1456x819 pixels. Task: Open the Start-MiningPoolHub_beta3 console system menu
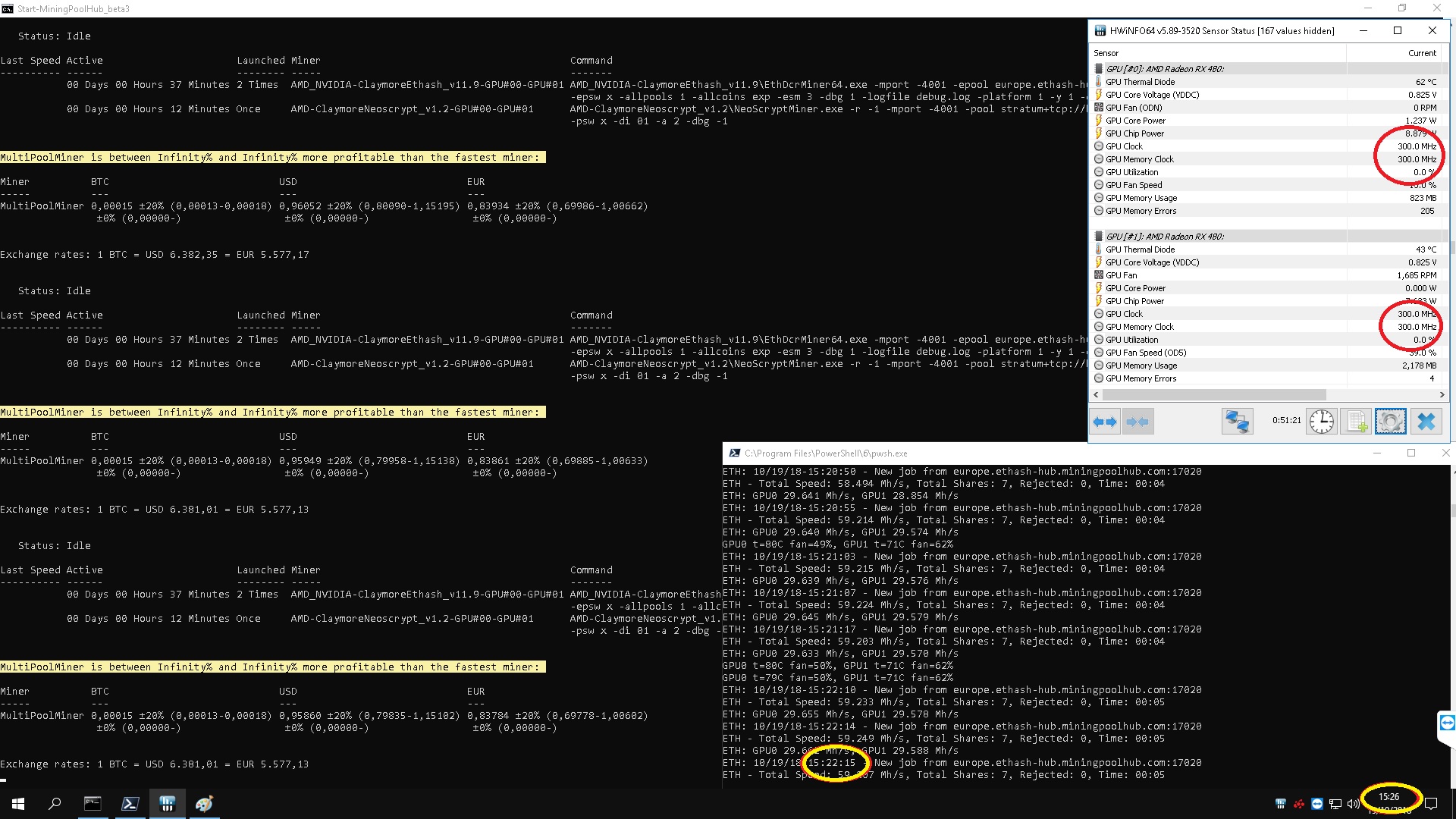coord(8,8)
